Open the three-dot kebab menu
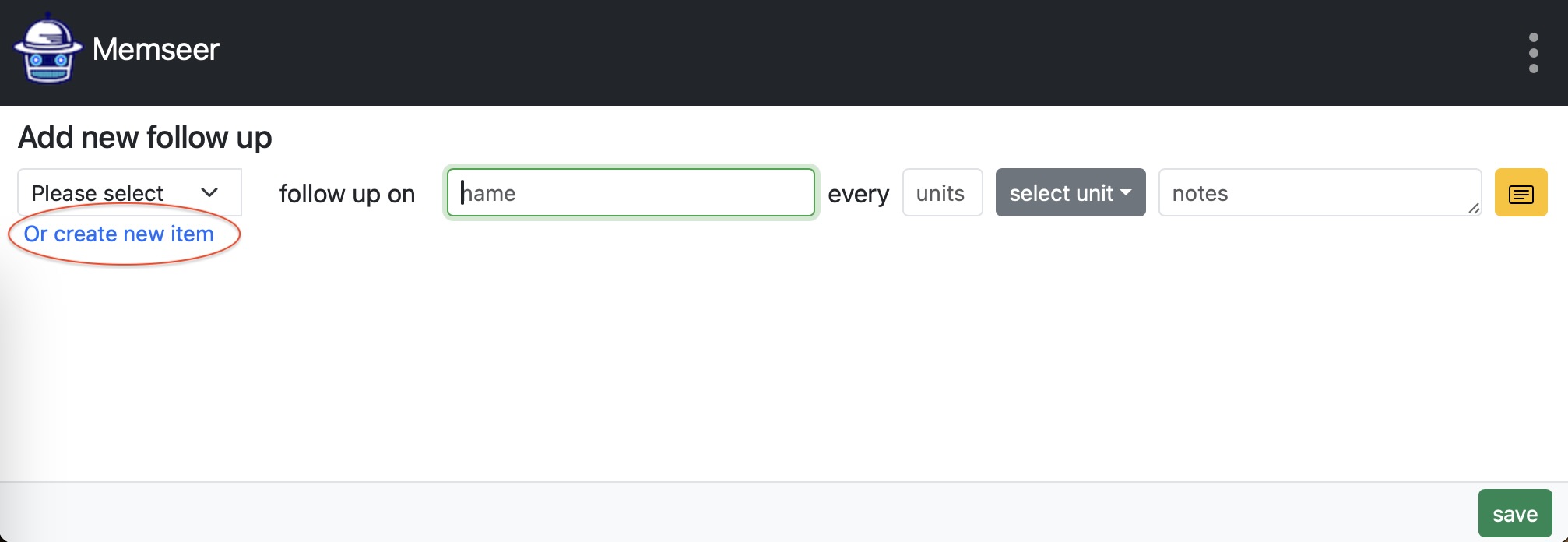 1533,53
